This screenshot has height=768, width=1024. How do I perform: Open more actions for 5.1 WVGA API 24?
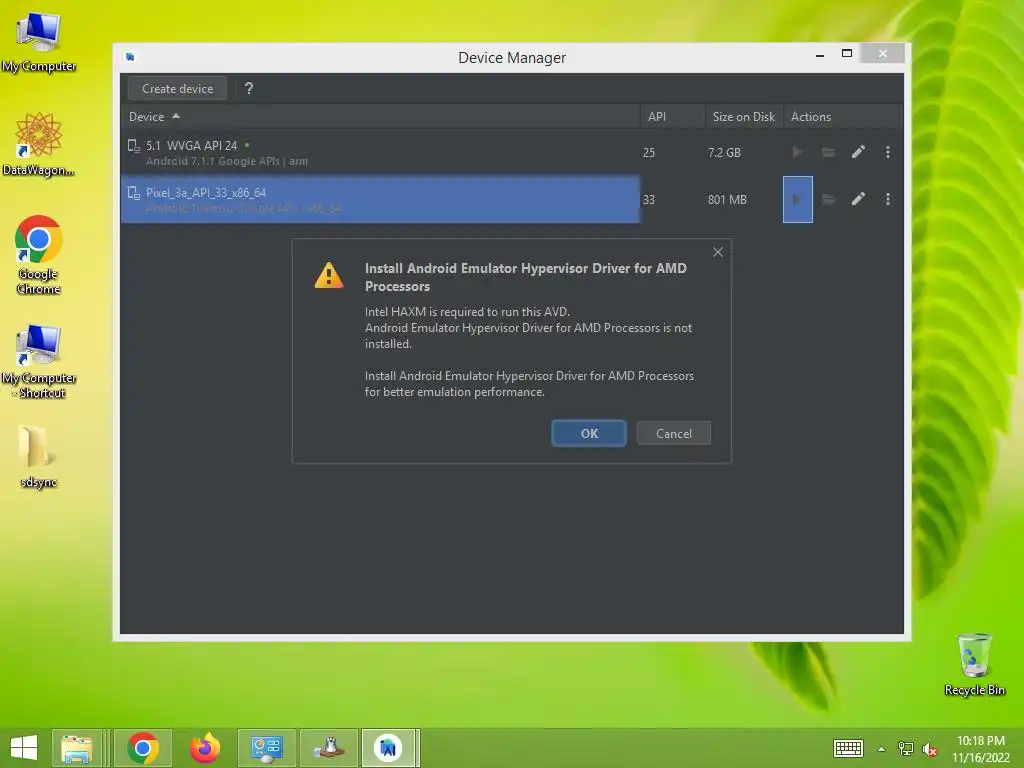point(888,152)
